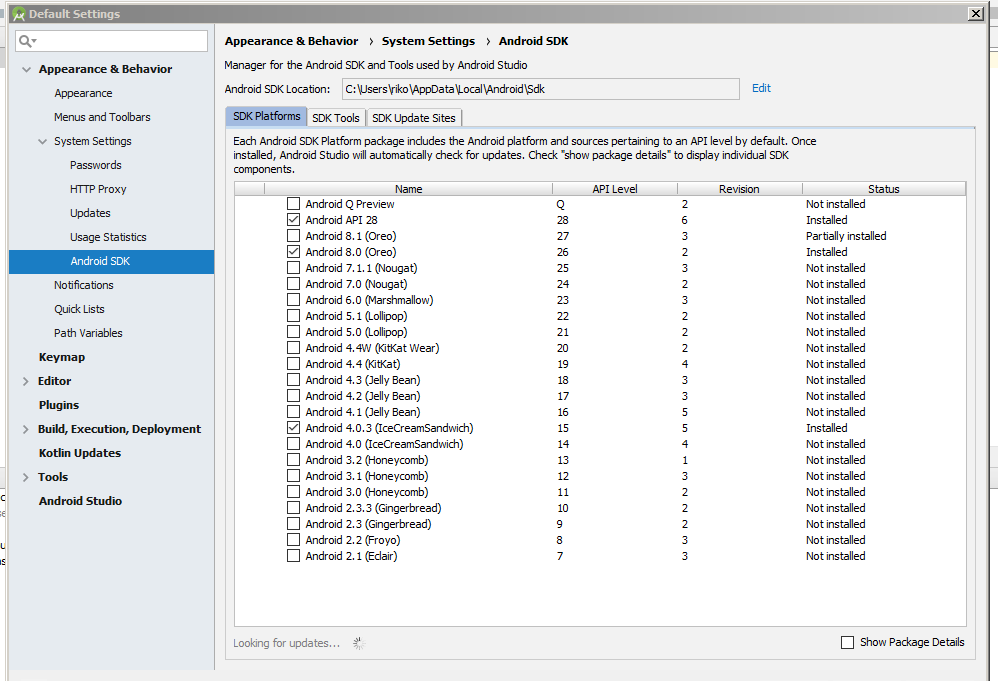
Task: Uncheck the Android API 28 checkbox
Action: [293, 220]
